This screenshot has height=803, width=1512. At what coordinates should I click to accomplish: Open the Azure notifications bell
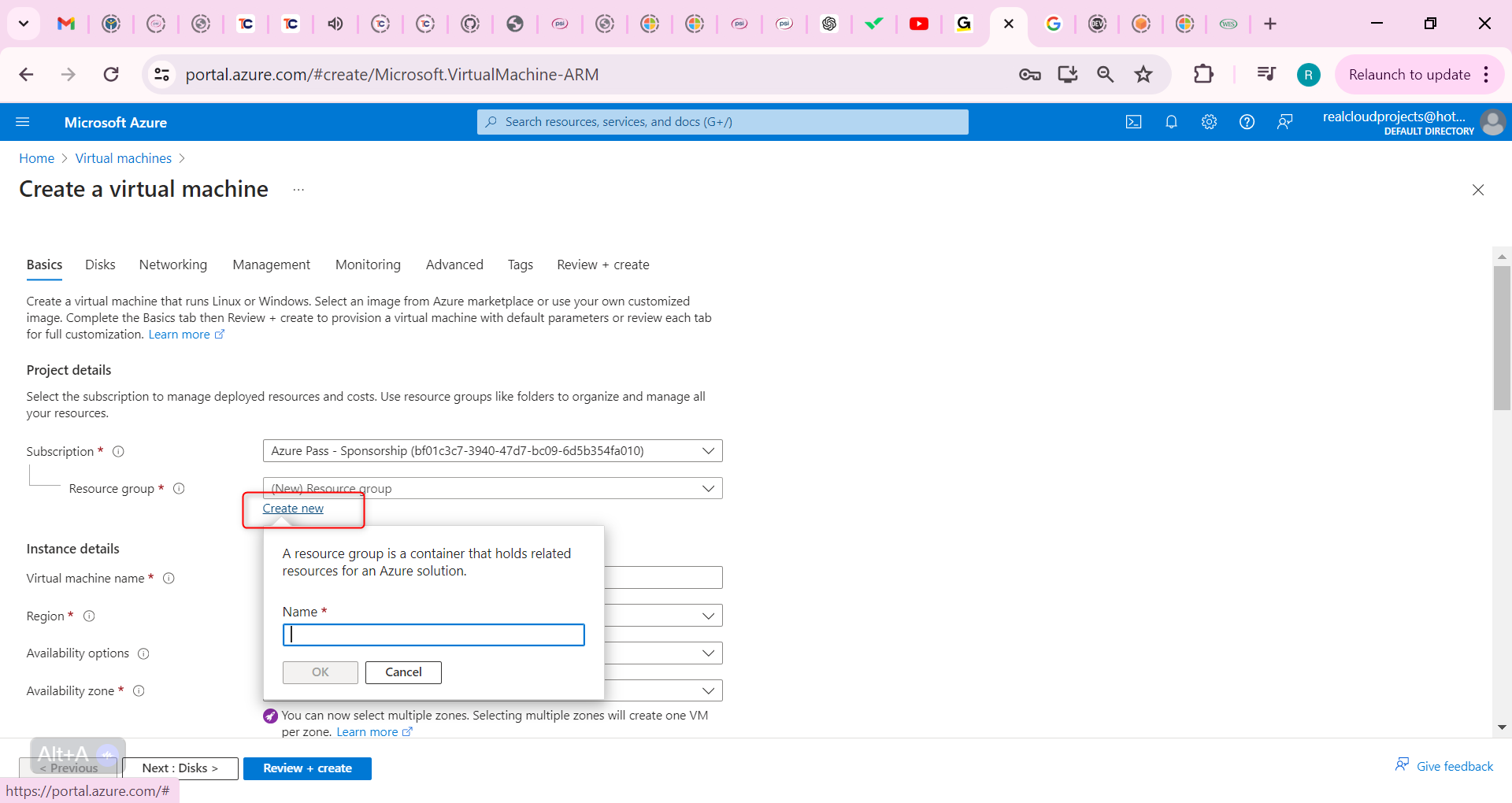point(1171,122)
